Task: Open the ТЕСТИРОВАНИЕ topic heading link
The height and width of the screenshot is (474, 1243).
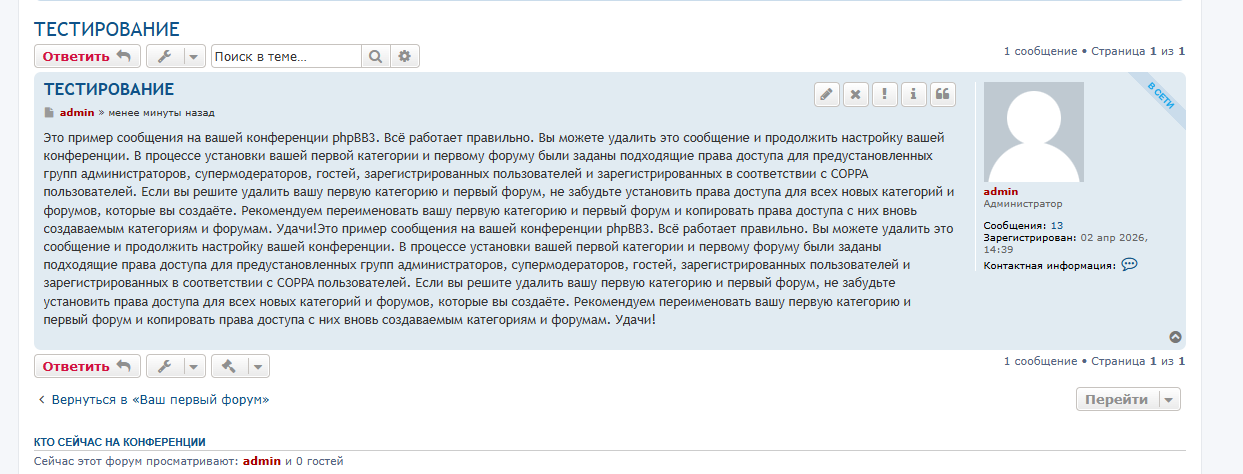Action: point(106,29)
